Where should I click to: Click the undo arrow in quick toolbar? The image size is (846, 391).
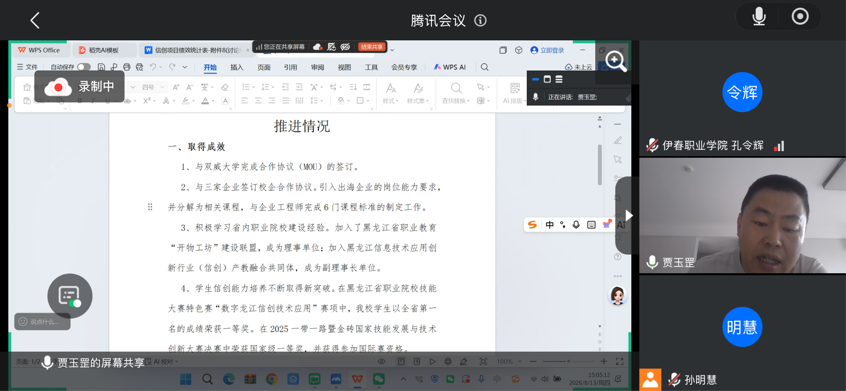pyautogui.click(x=153, y=67)
